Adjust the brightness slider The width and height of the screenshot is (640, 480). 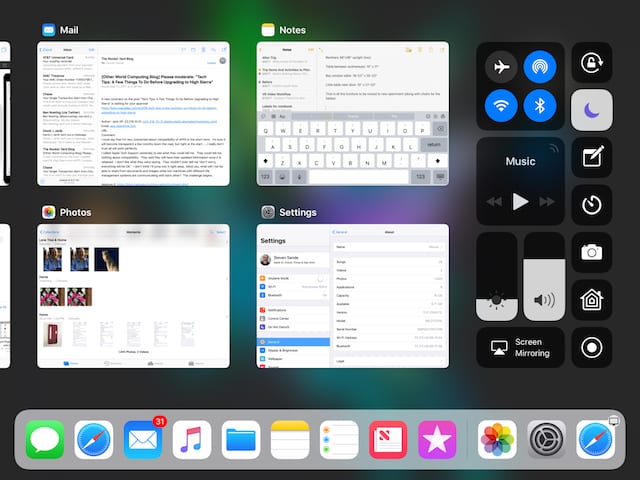[x=496, y=275]
